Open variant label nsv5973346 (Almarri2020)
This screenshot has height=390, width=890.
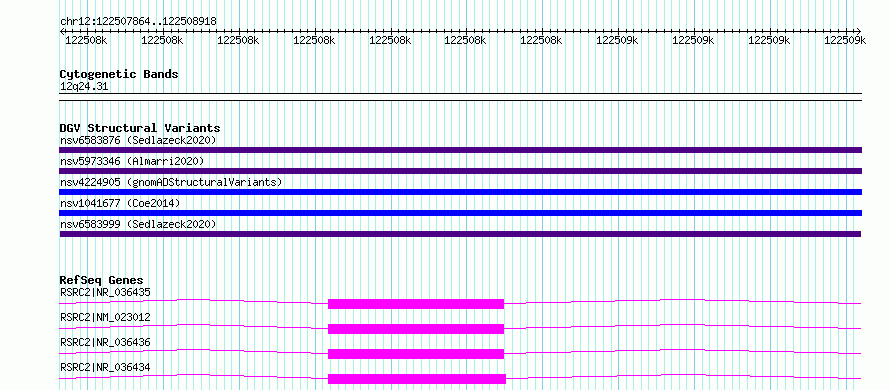[132, 161]
